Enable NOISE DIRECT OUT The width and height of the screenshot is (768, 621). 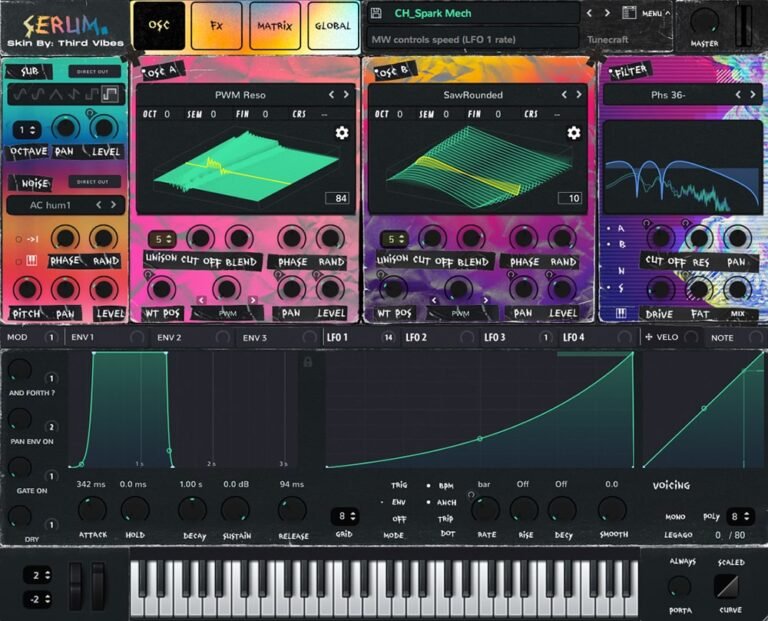93,182
